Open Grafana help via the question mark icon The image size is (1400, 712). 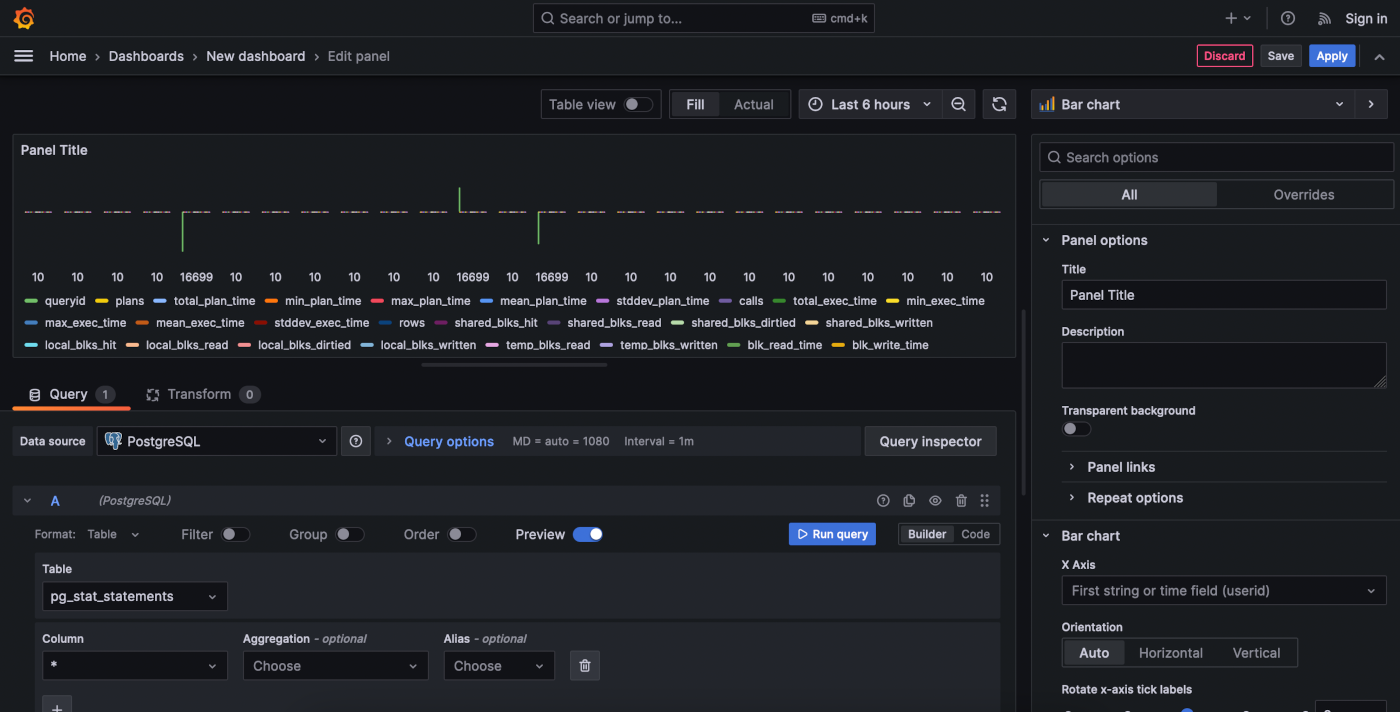[1287, 18]
